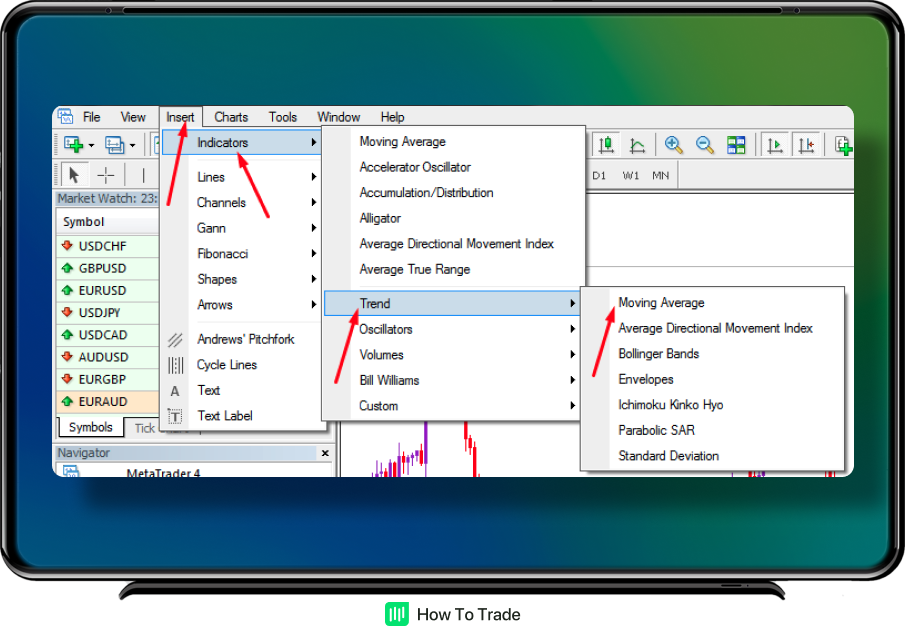Switch to the W1 timeframe
Image resolution: width=906 pixels, height=636 pixels.
click(630, 176)
